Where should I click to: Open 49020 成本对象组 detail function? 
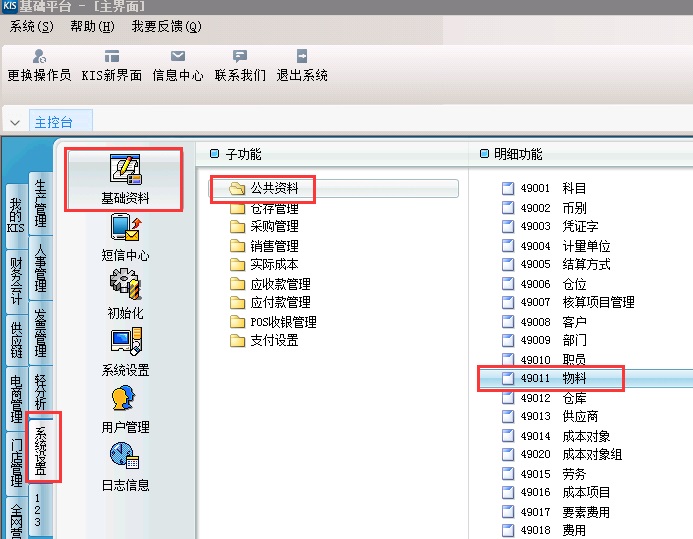(x=562, y=455)
